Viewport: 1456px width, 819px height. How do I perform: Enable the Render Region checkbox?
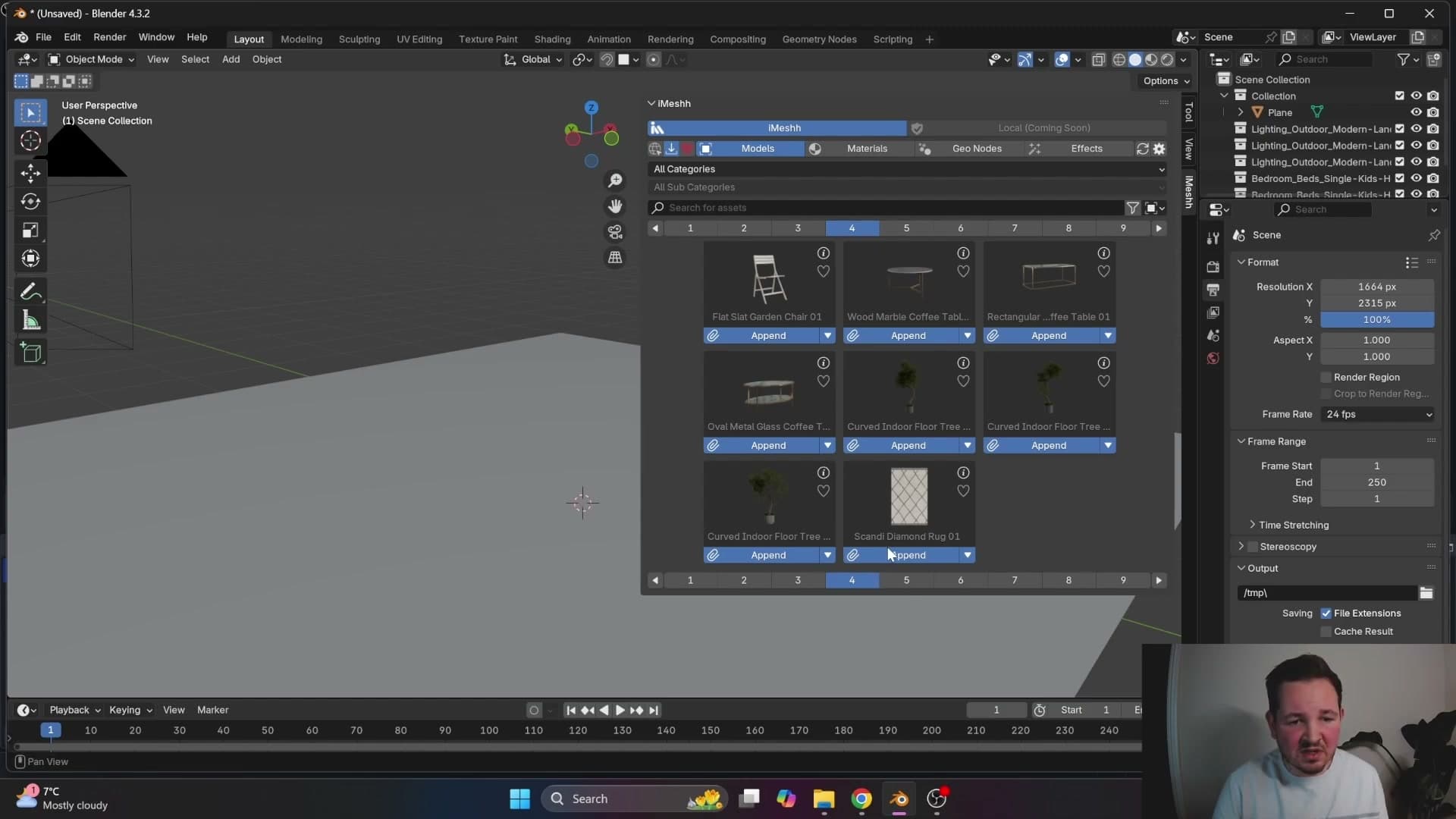(x=1326, y=378)
